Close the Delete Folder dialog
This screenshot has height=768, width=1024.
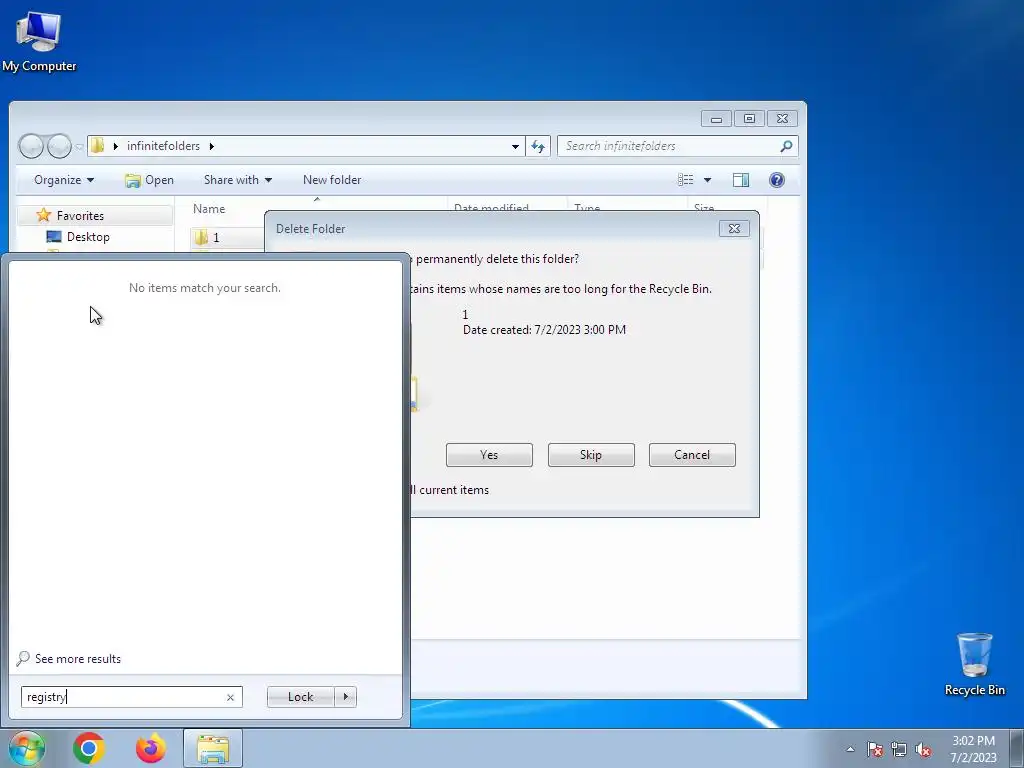pyautogui.click(x=734, y=229)
